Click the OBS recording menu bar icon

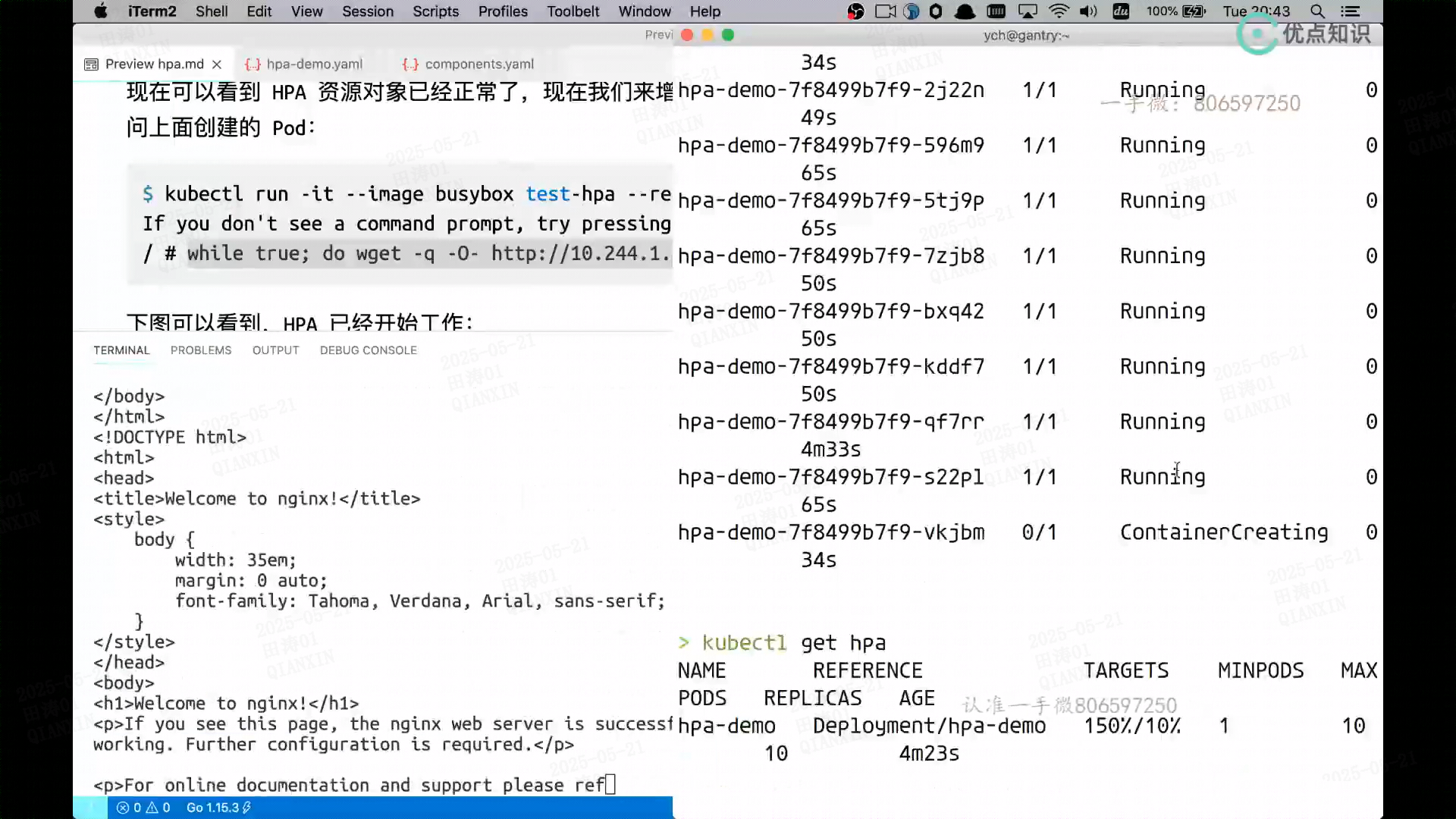pyautogui.click(x=855, y=11)
